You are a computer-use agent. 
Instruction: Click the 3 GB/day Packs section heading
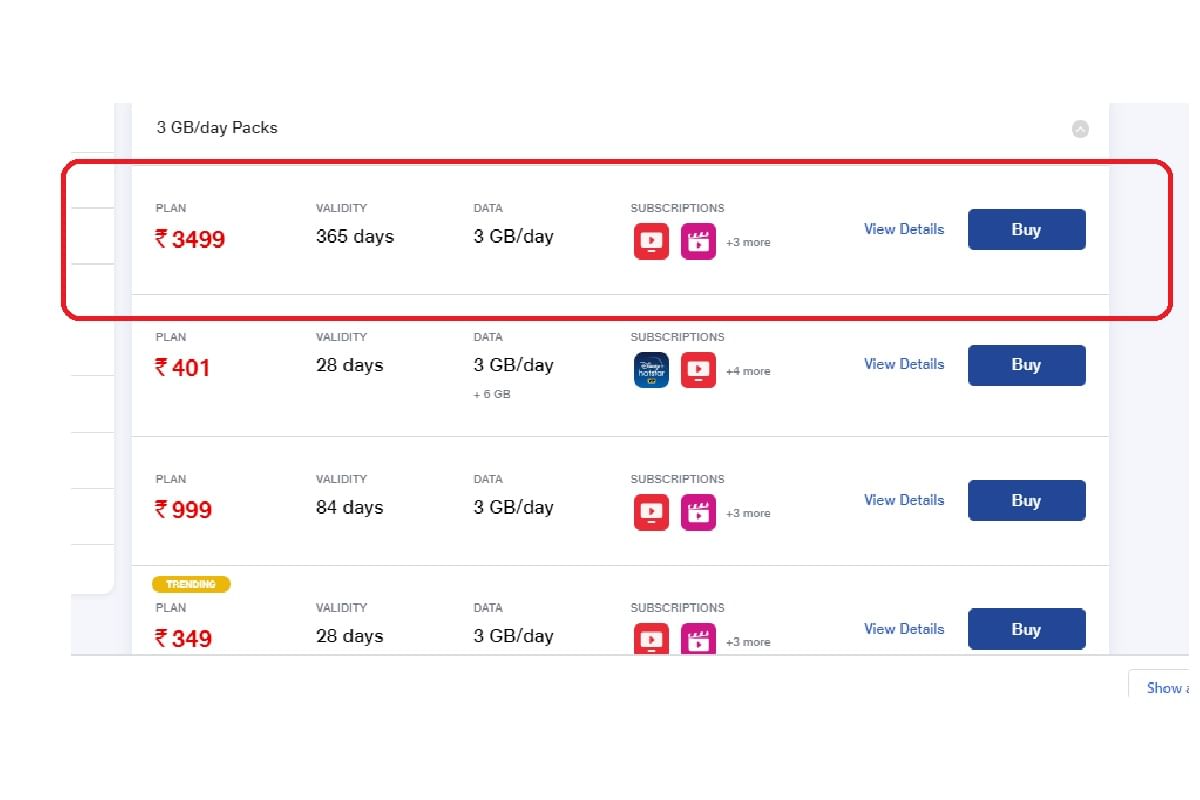pyautogui.click(x=216, y=127)
